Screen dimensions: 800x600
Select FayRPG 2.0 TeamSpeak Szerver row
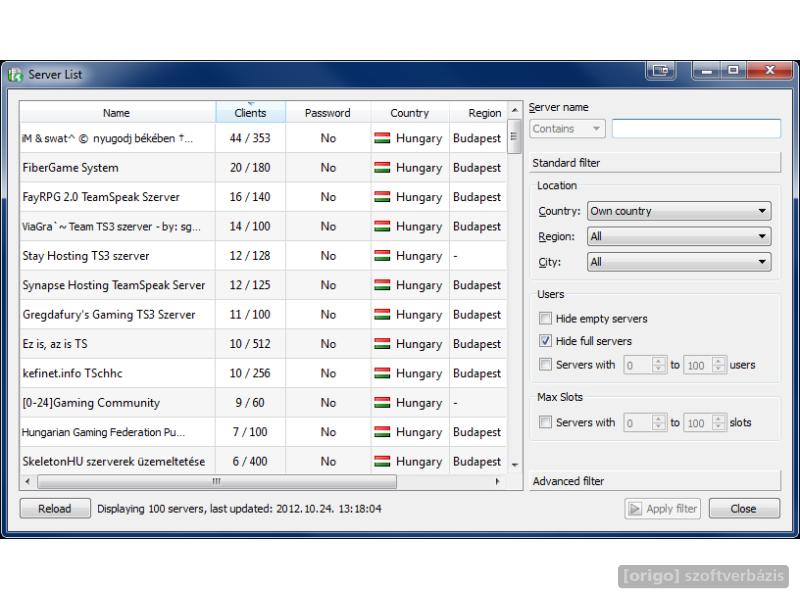click(263, 197)
